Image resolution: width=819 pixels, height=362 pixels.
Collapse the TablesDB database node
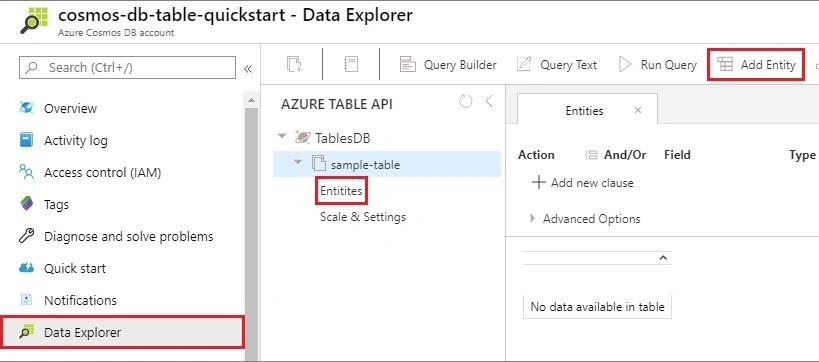pyautogui.click(x=283, y=136)
